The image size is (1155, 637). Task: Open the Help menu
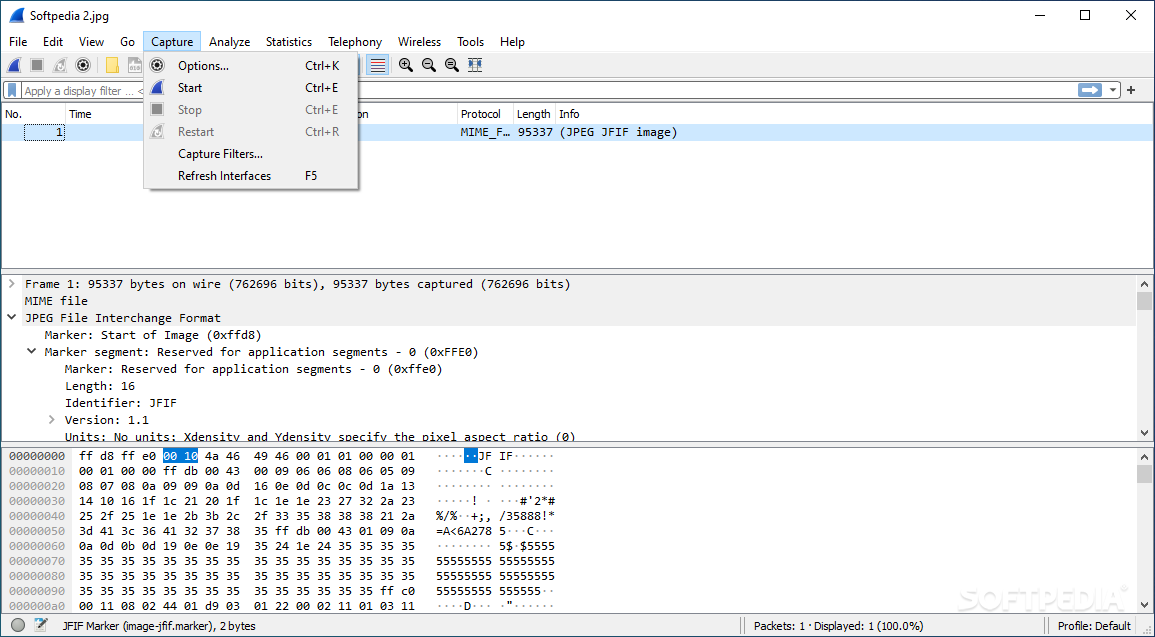point(512,42)
